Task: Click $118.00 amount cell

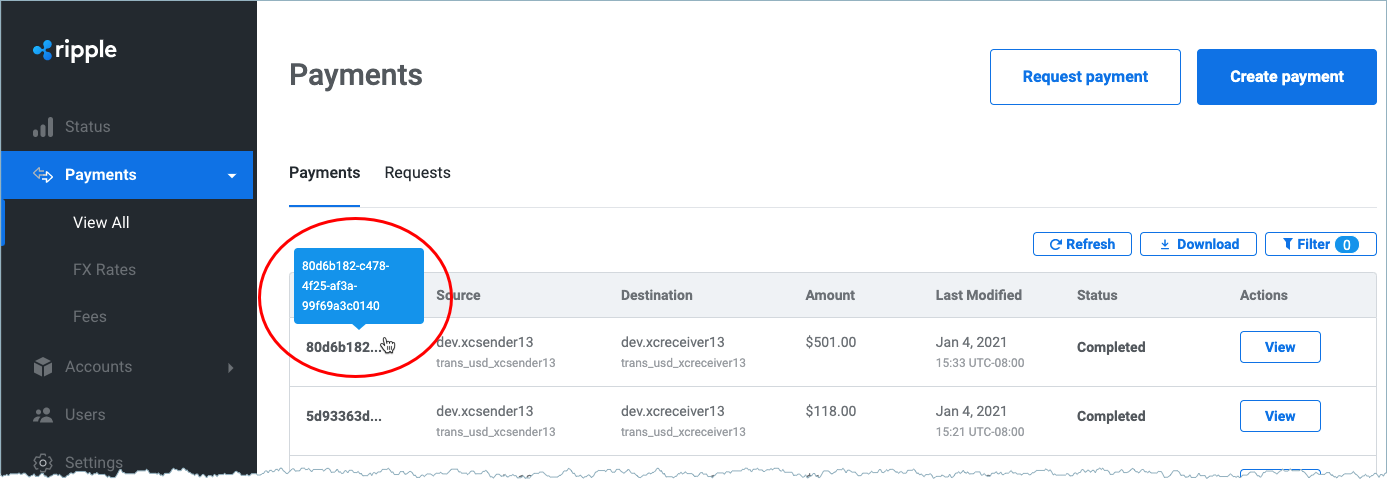Action: [x=831, y=411]
